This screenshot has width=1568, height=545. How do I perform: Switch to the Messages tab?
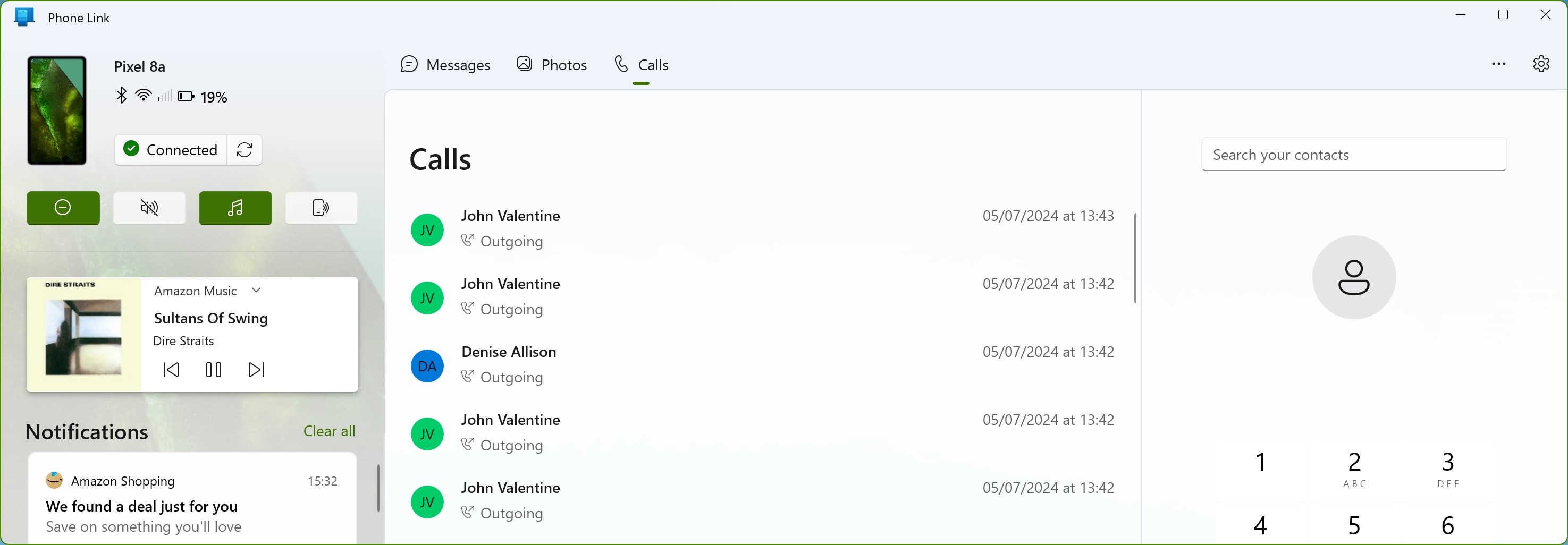(x=446, y=64)
